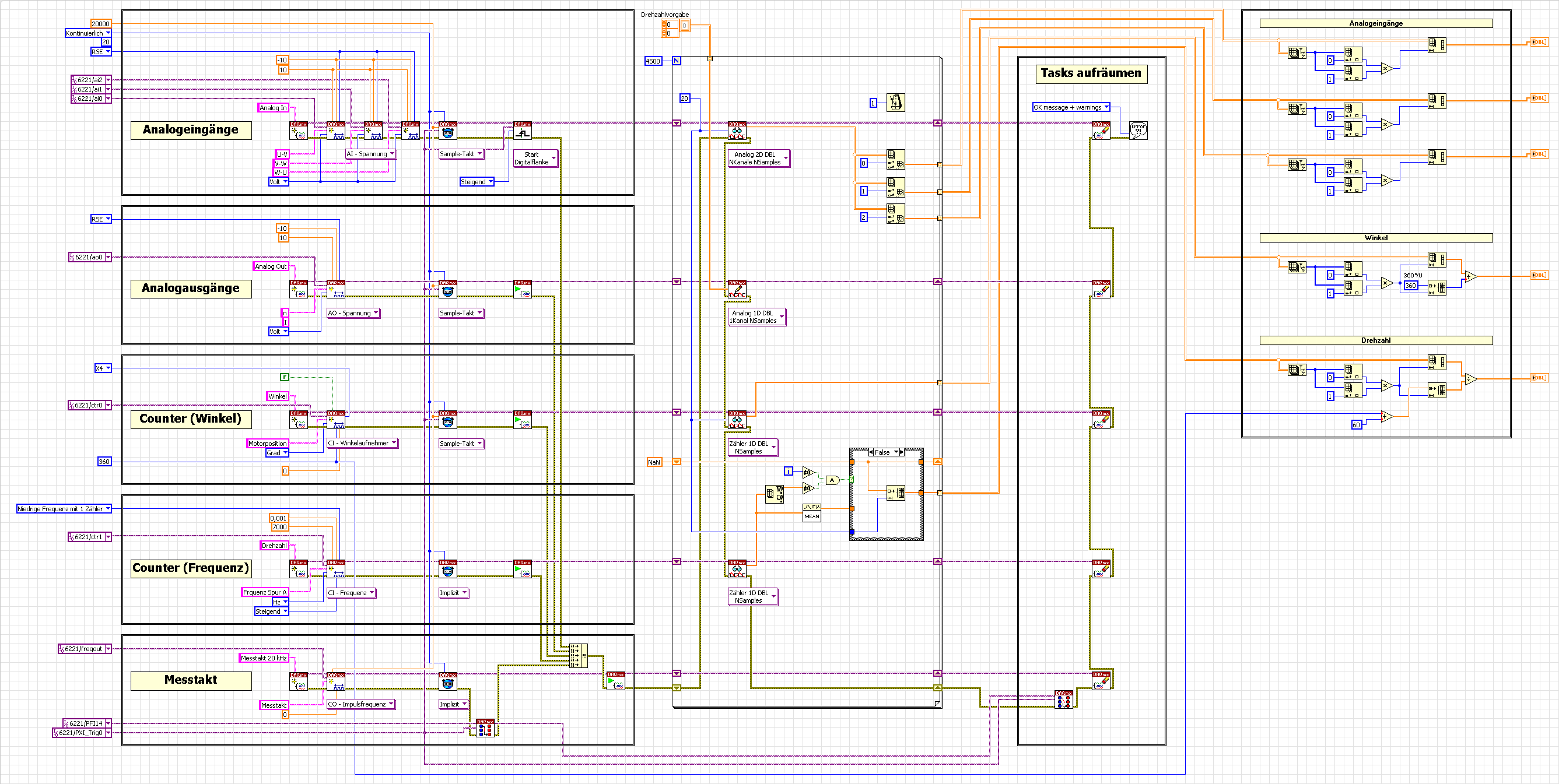1559x784 pixels.
Task: Click previous-case arrow on False case selector
Action: (x=871, y=452)
